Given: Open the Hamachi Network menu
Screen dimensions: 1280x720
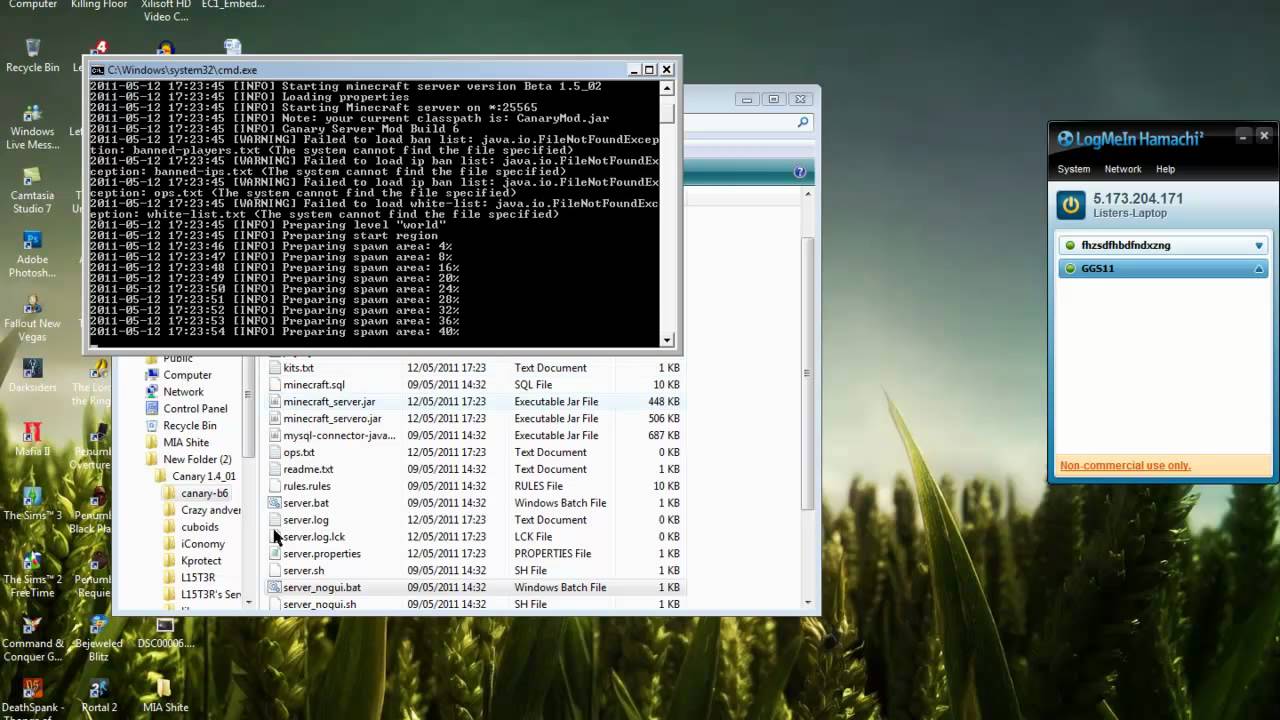Looking at the screenshot, I should (x=1123, y=169).
